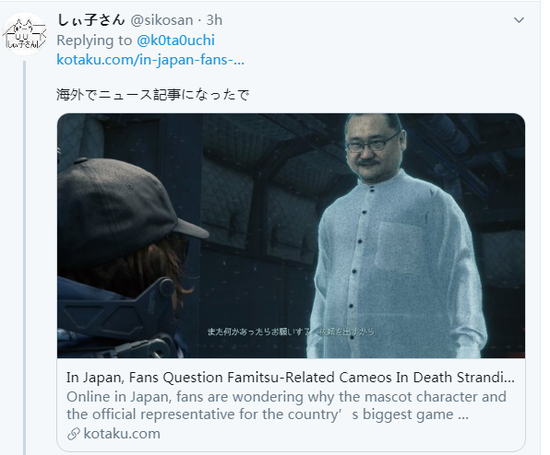Image resolution: width=550 pixels, height=455 pixels.
Task: Click headline In Japan, Fans Question Famitsu-Related Cameos
Action: point(290,377)
